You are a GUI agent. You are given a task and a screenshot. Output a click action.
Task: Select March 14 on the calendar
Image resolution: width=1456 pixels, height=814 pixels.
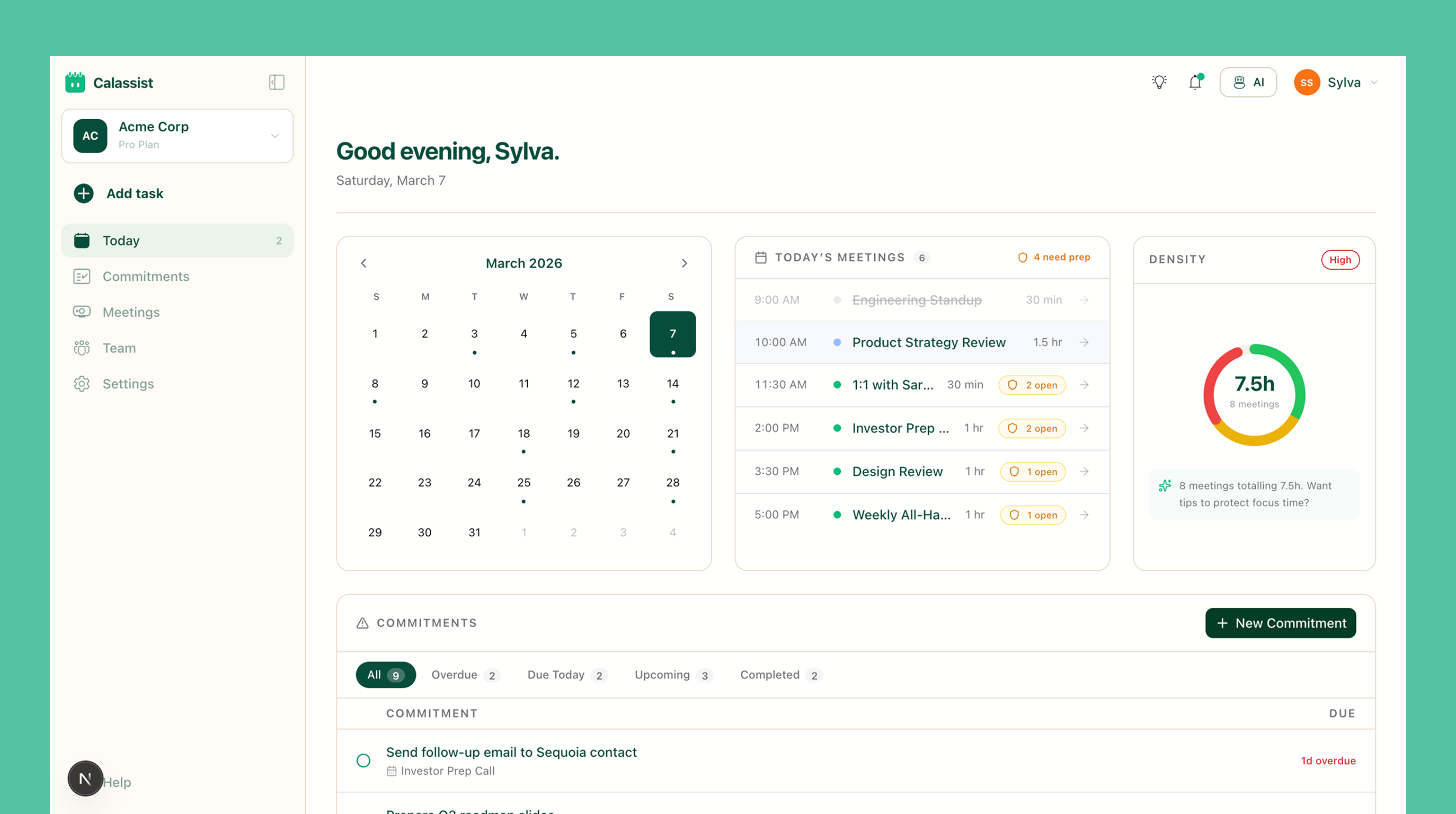[672, 383]
